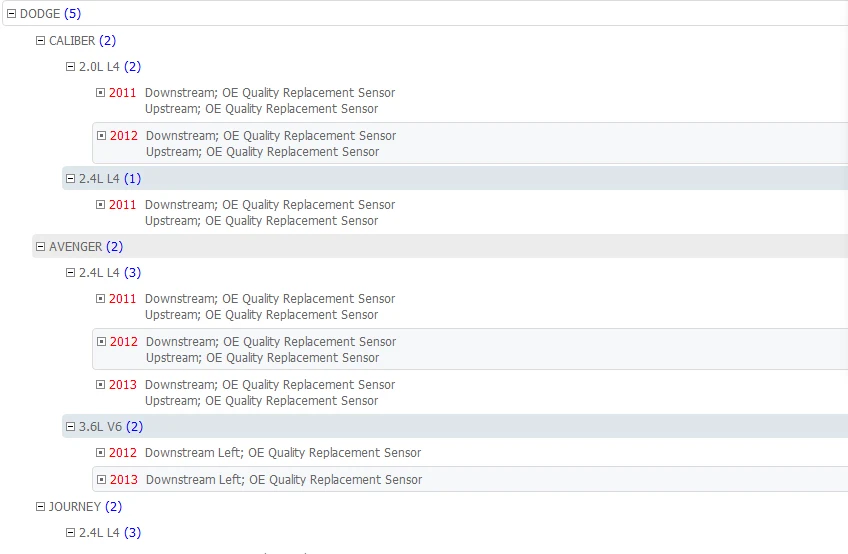Collapse the AVENGER model branch
This screenshot has height=554, width=848.
(41, 247)
